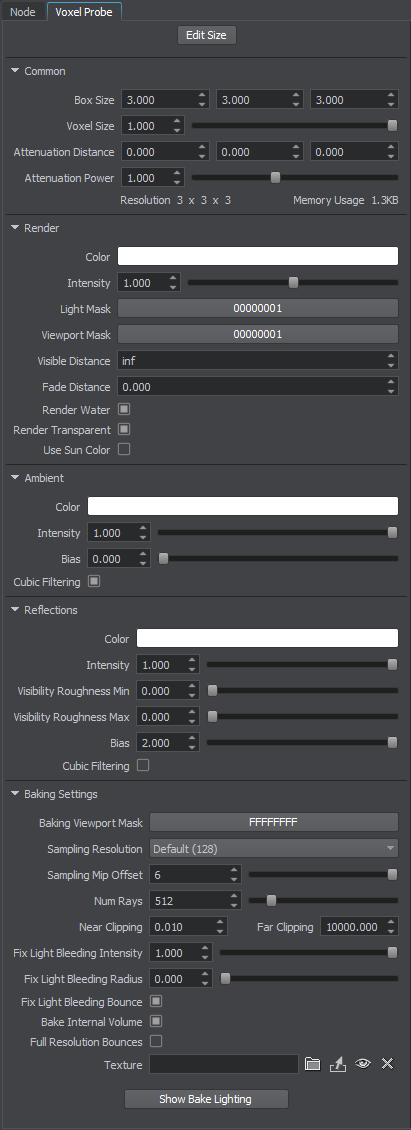Clear the Texture with the X icon
The height and width of the screenshot is (1130, 411).
coord(388,1064)
